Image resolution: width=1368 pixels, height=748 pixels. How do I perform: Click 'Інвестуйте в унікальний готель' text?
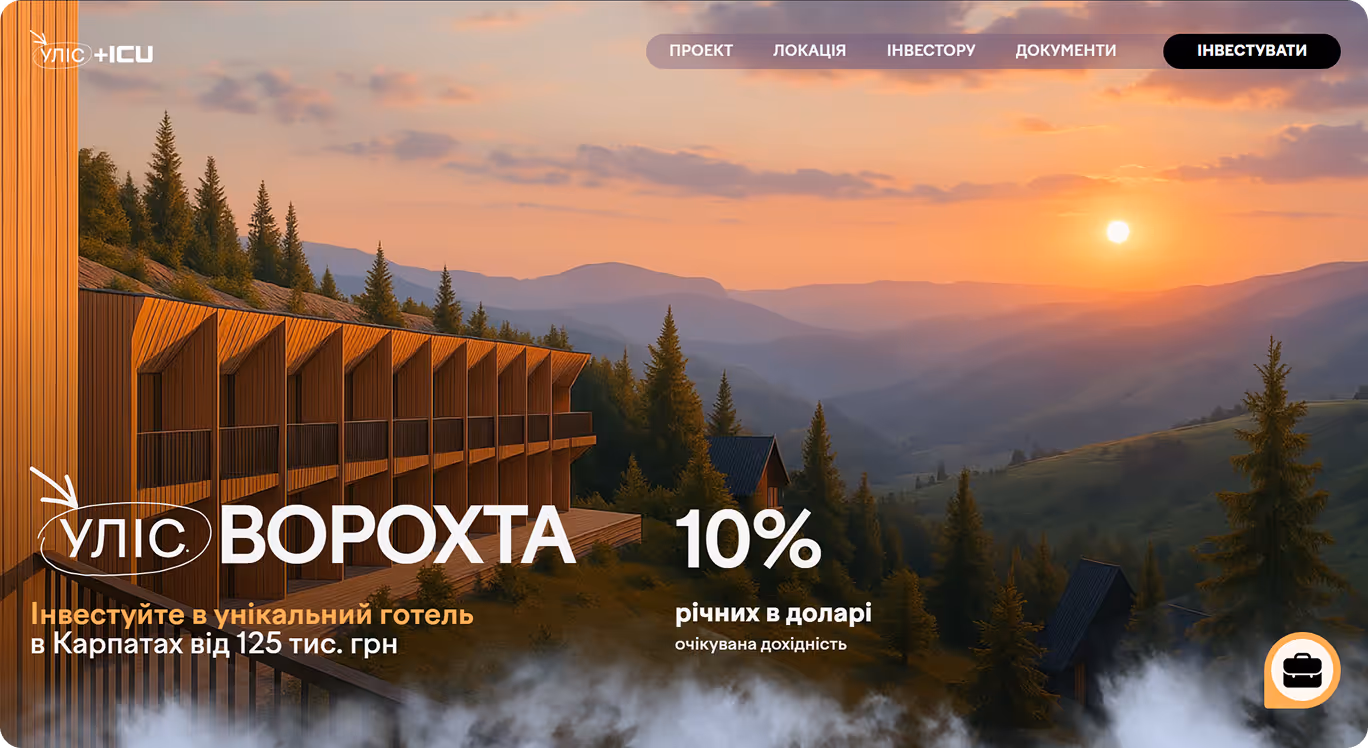click(x=252, y=614)
